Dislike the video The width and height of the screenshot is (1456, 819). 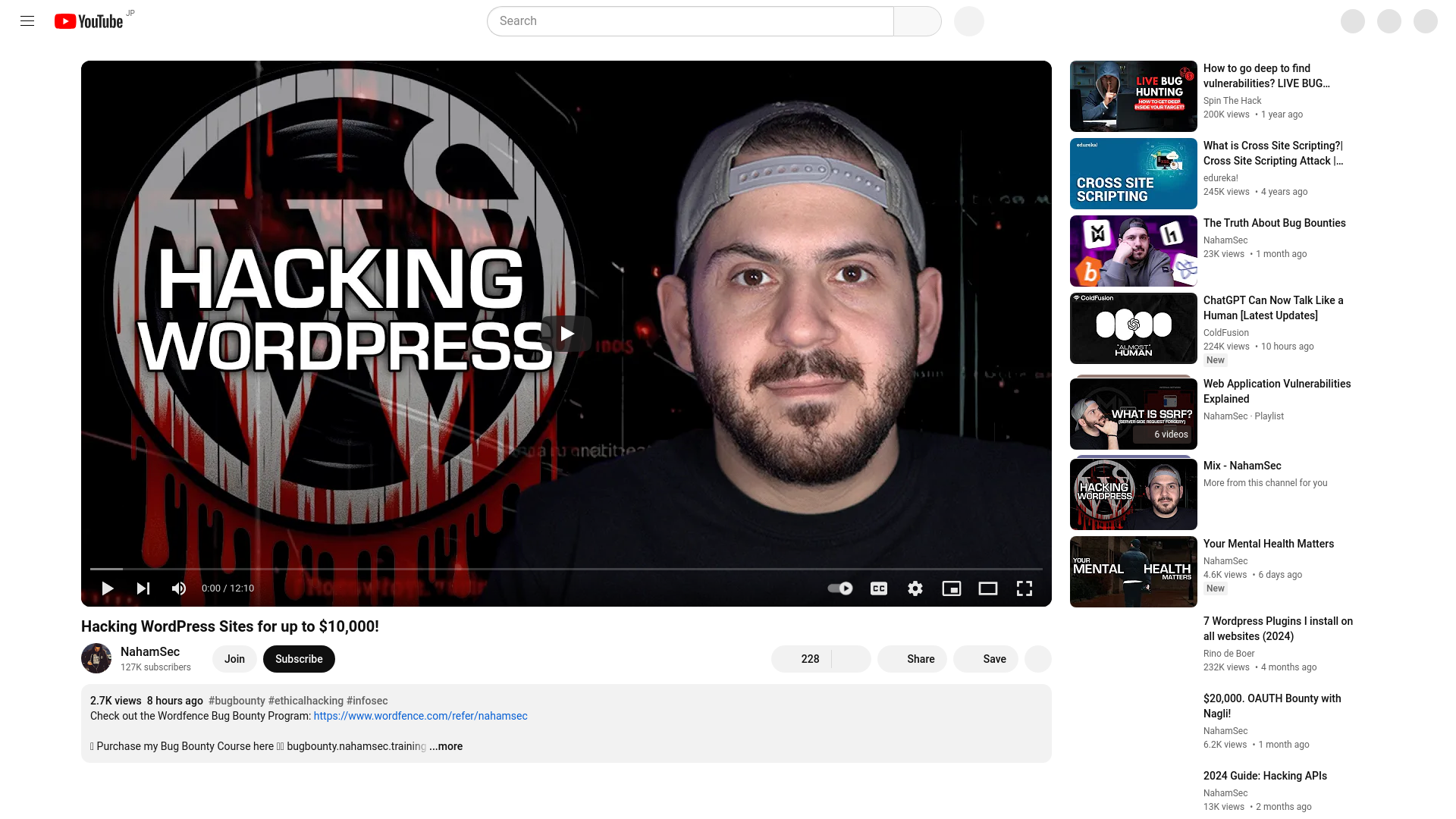pyautogui.click(x=852, y=659)
